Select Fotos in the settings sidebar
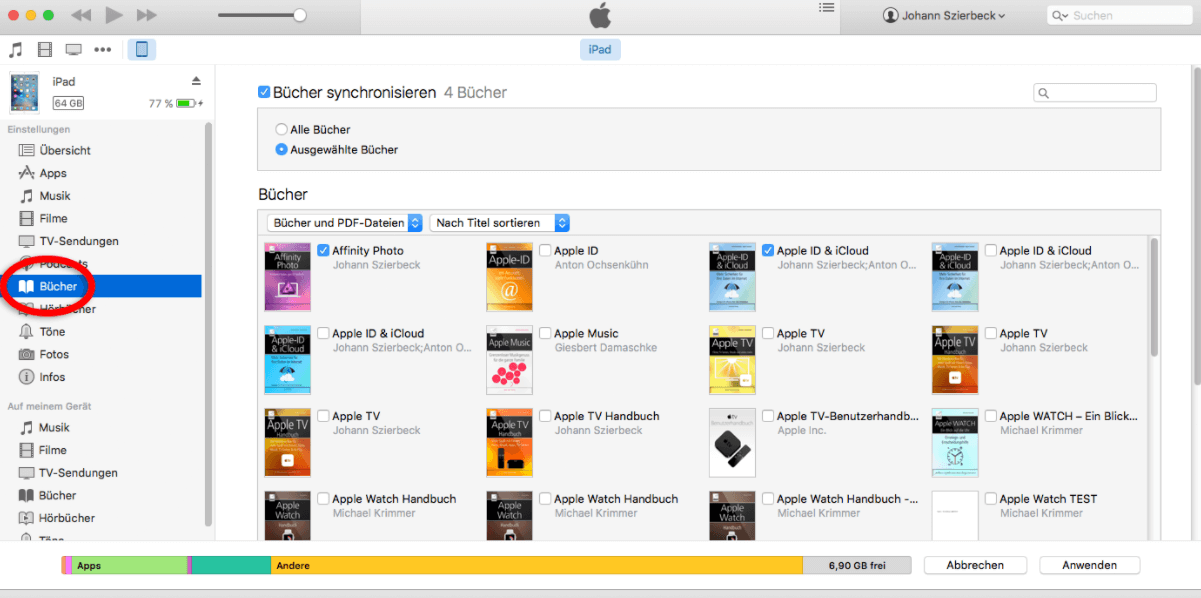 tap(54, 354)
